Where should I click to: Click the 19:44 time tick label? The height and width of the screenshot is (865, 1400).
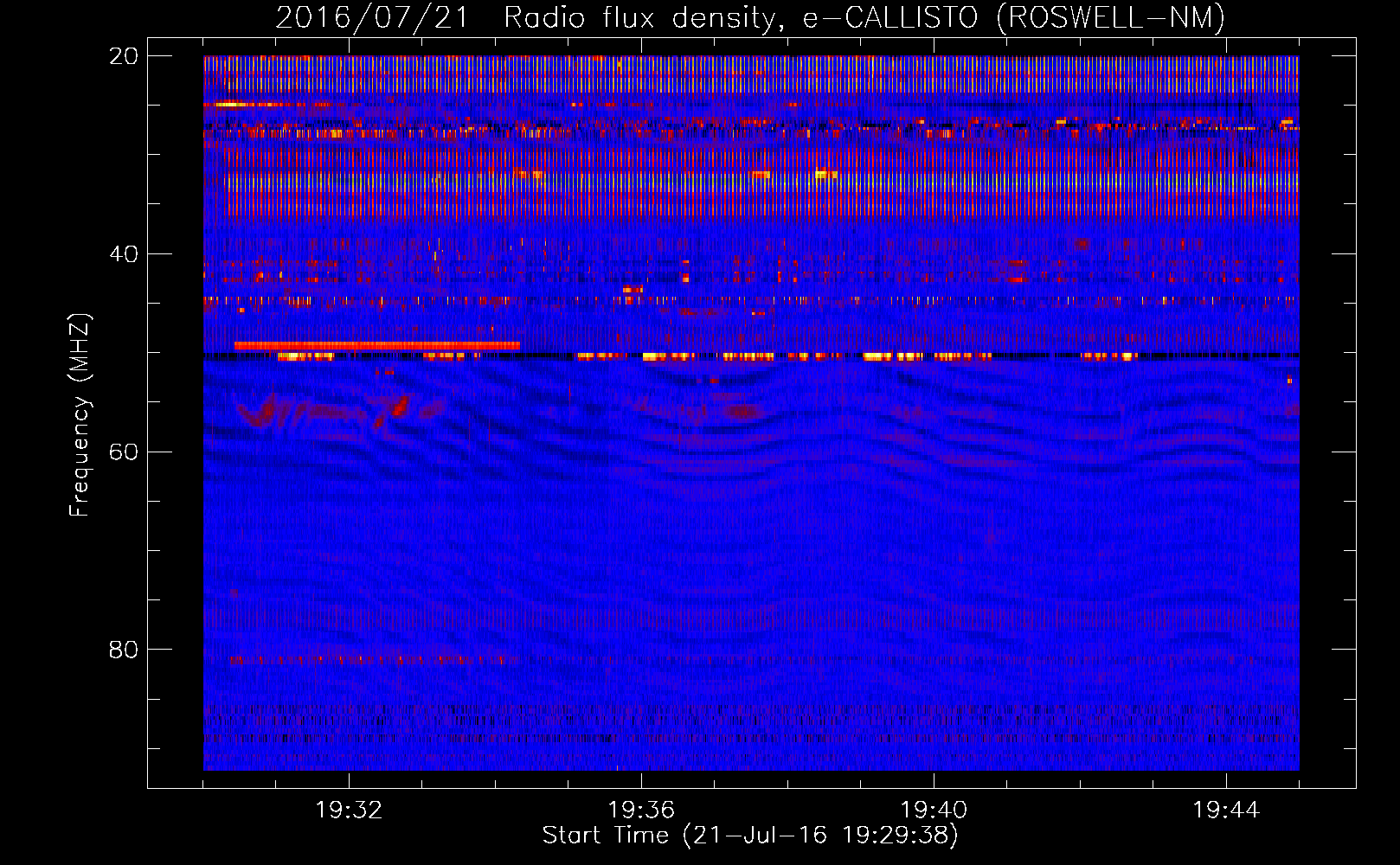(x=1226, y=810)
